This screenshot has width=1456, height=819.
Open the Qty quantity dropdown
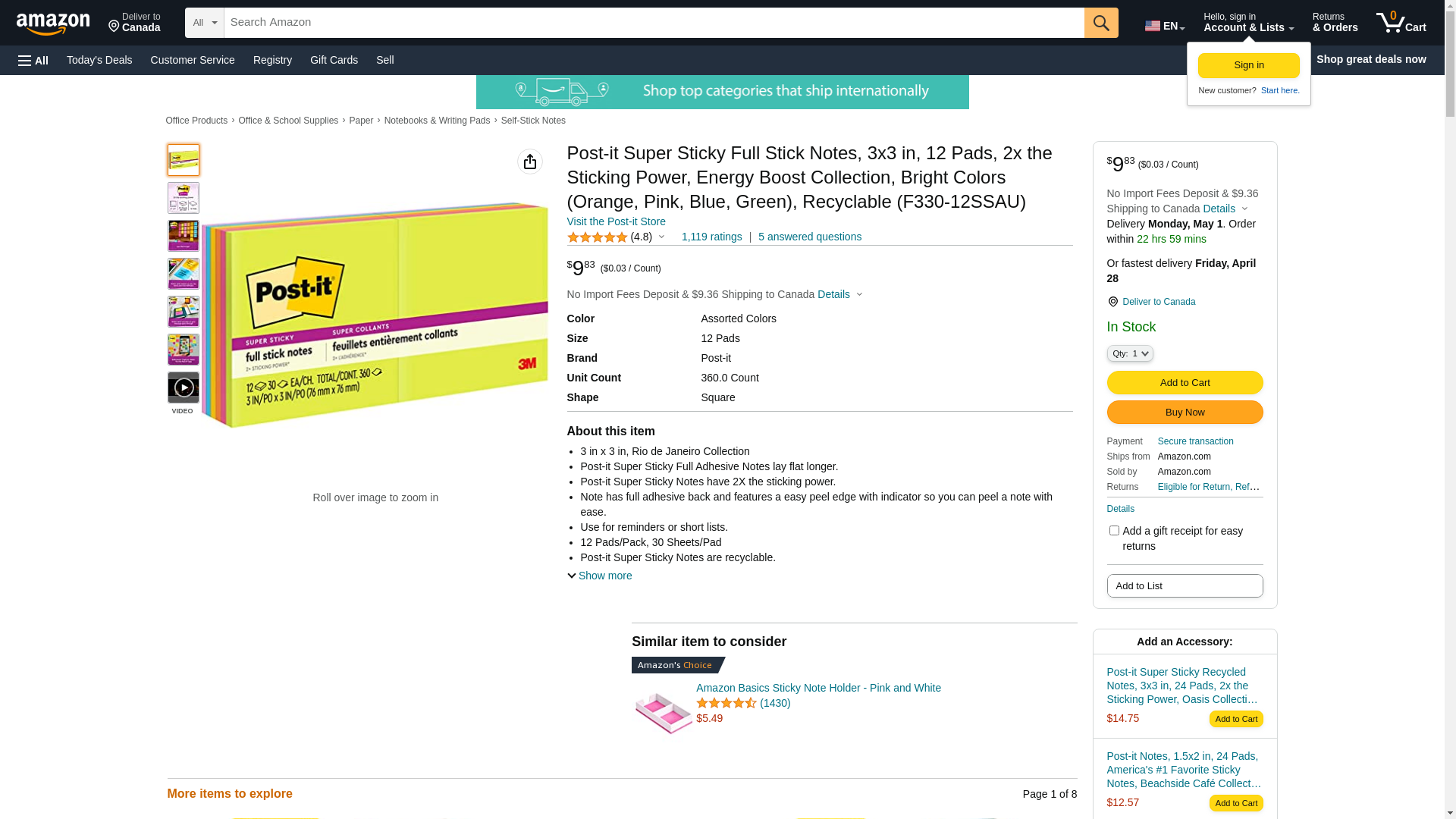[1130, 353]
